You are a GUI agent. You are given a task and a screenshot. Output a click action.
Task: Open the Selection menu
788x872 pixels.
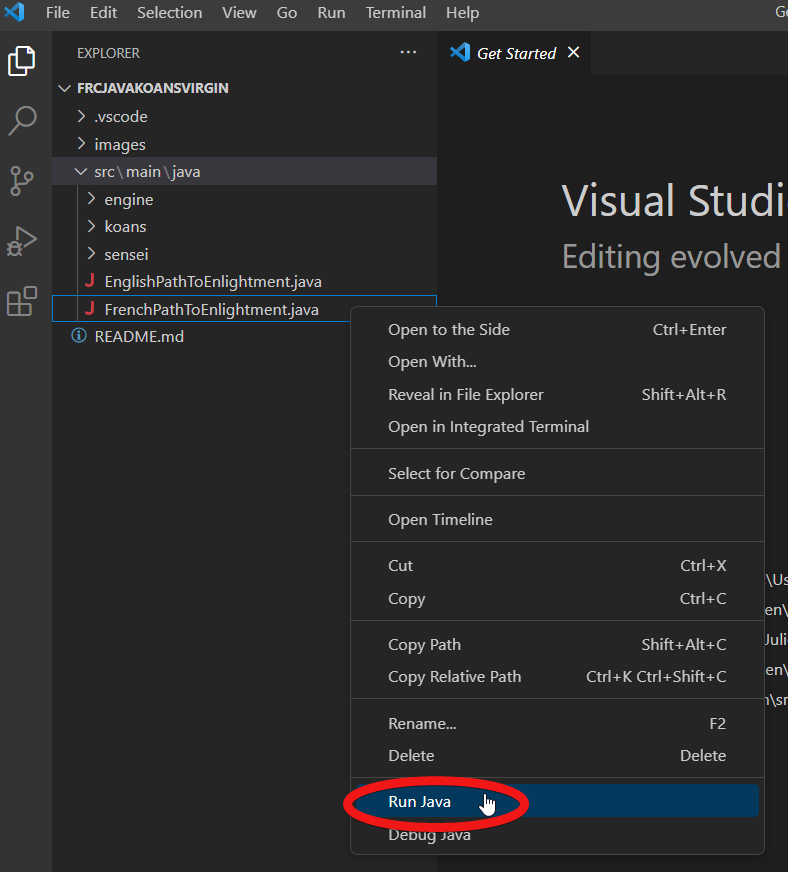coord(170,12)
